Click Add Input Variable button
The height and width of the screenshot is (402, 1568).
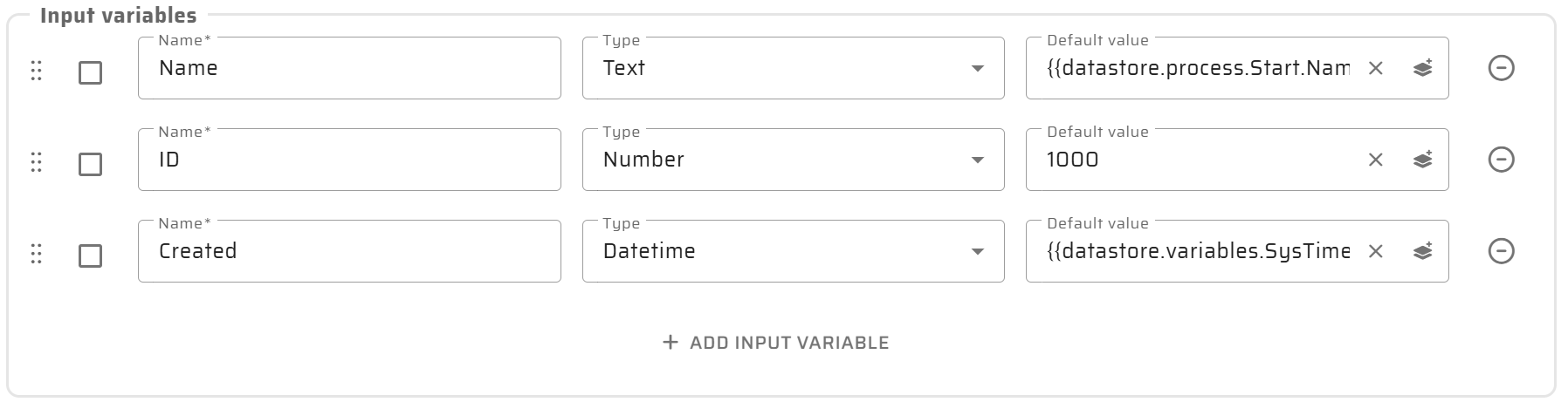[776, 343]
